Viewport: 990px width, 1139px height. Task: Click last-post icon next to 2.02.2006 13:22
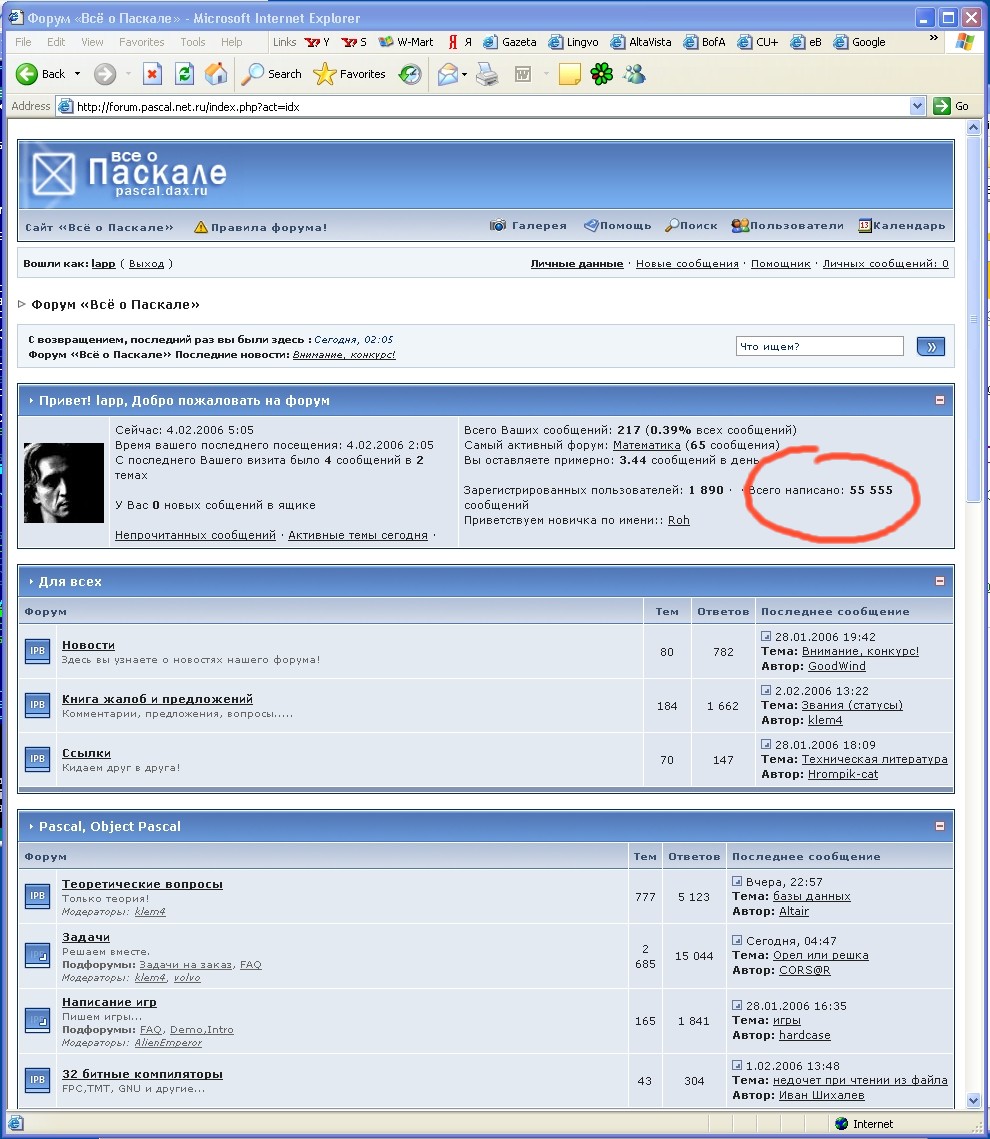pos(766,690)
